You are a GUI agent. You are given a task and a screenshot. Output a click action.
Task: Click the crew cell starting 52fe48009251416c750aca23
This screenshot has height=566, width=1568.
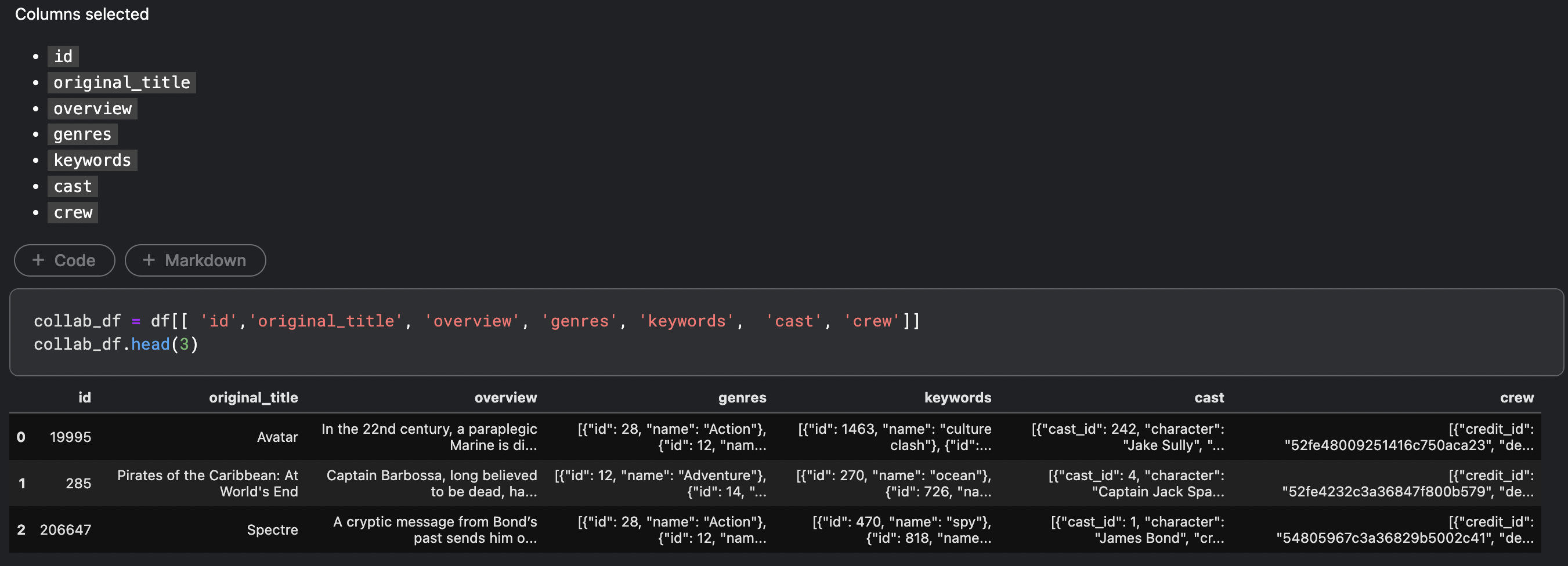(1409, 437)
